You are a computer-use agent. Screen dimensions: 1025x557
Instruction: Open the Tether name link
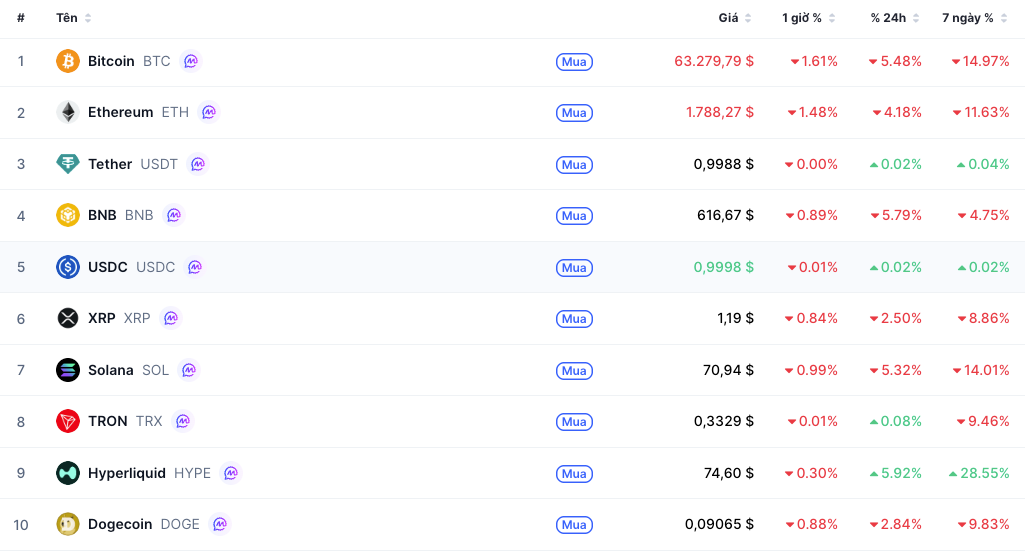[110, 164]
